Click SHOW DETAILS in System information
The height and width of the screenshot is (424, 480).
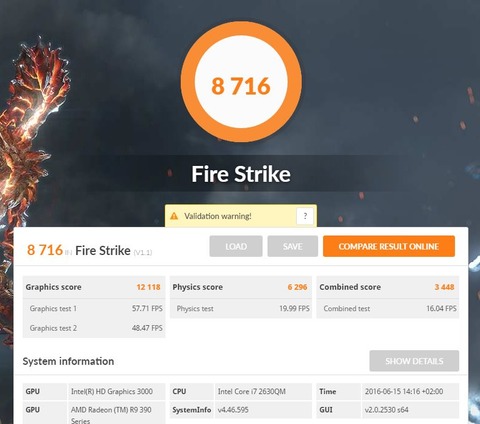tap(414, 361)
